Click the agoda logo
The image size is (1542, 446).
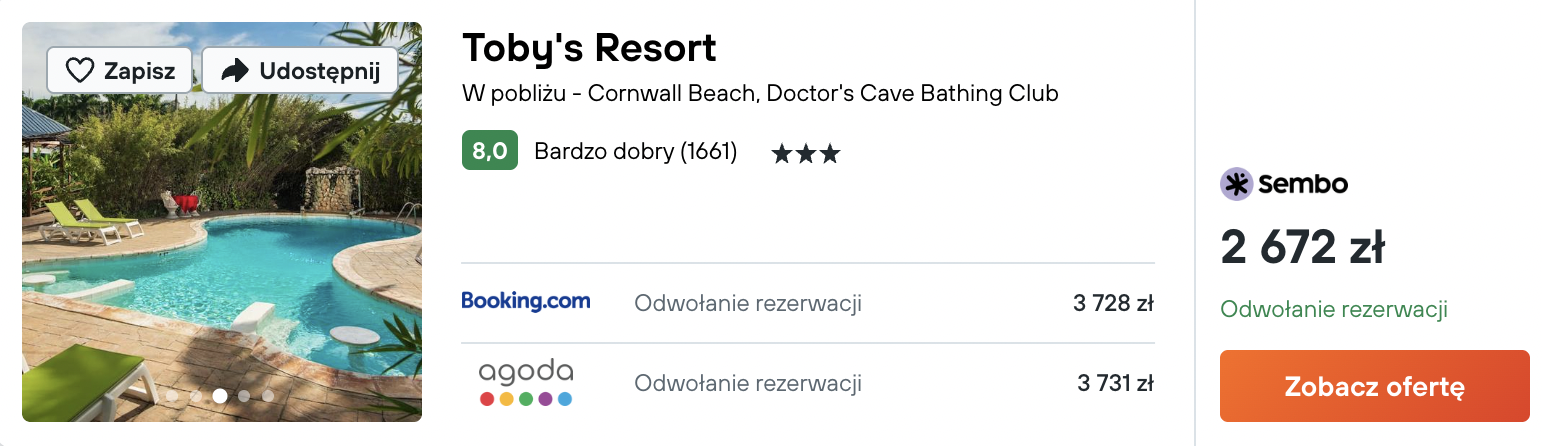(526, 383)
